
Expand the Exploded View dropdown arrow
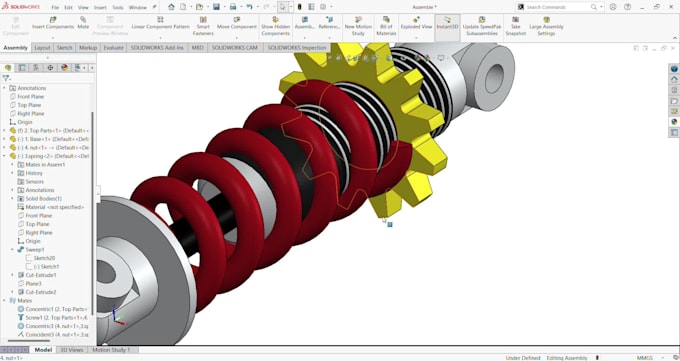(416, 38)
